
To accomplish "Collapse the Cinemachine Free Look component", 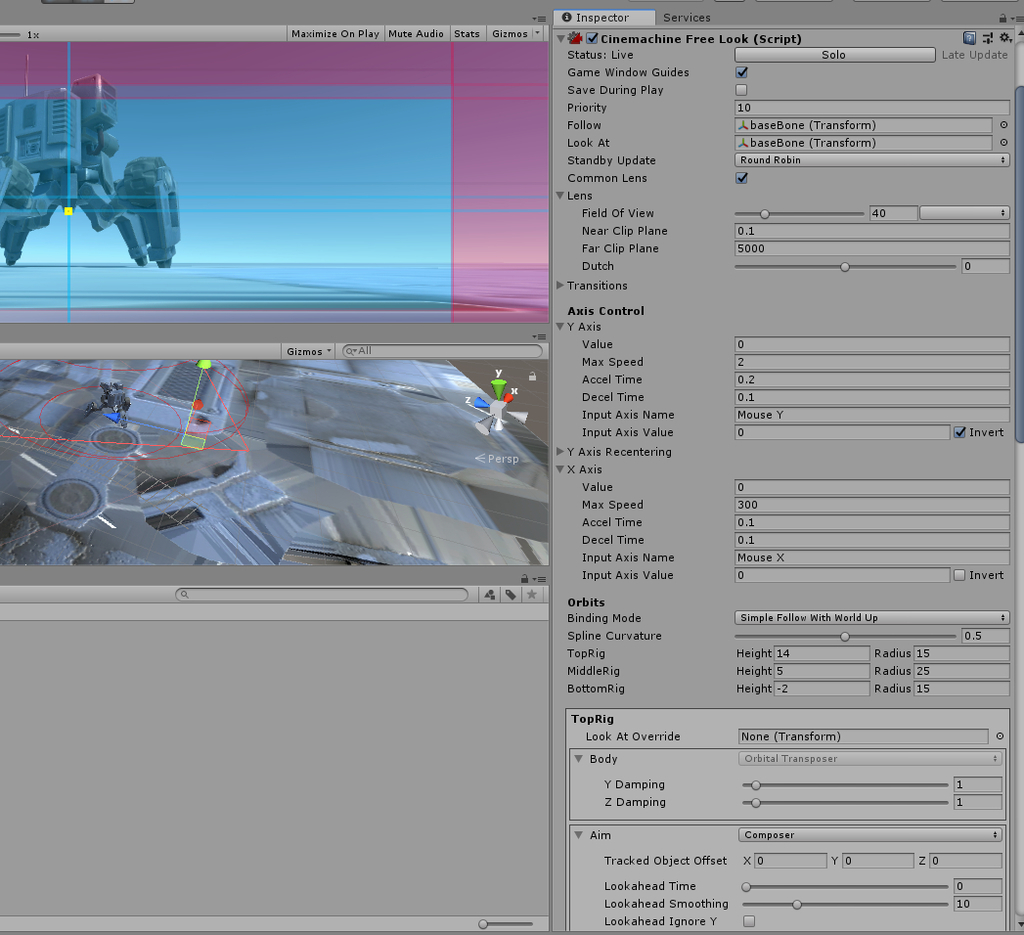I will click(560, 39).
